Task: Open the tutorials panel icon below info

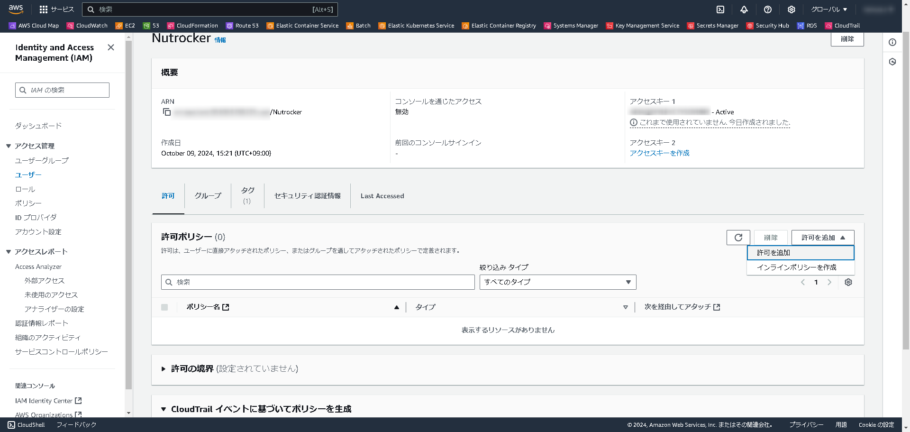Action: coord(893,62)
